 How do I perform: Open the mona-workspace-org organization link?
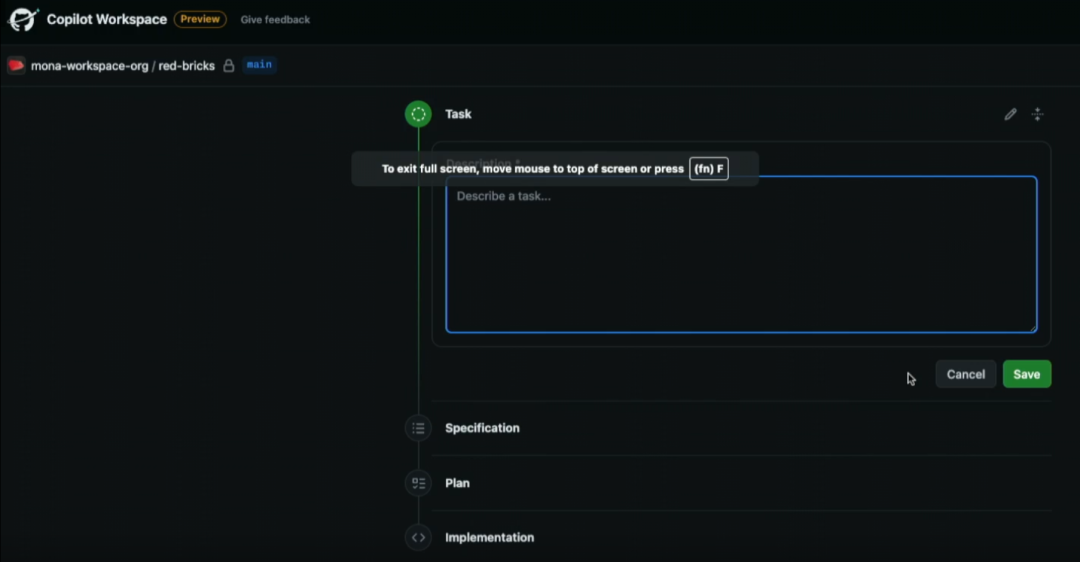coord(90,66)
